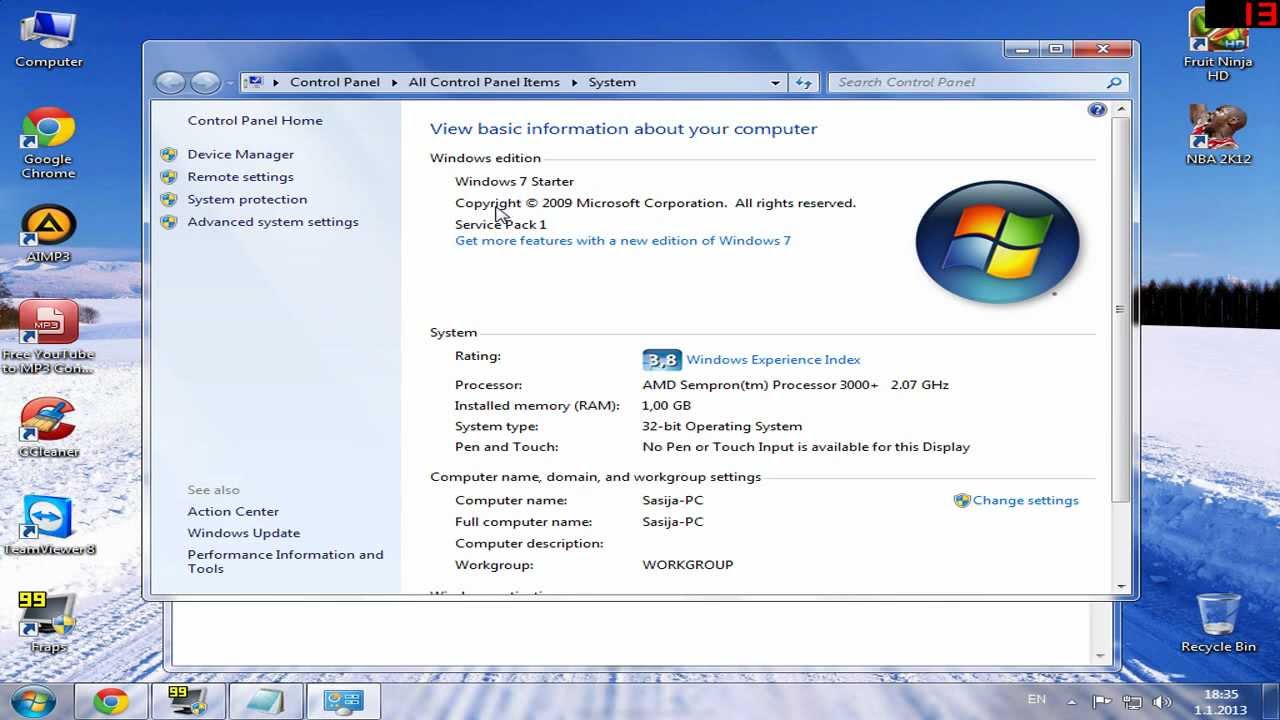Click Get more features with new edition link
This screenshot has height=720, width=1280.
click(x=623, y=241)
